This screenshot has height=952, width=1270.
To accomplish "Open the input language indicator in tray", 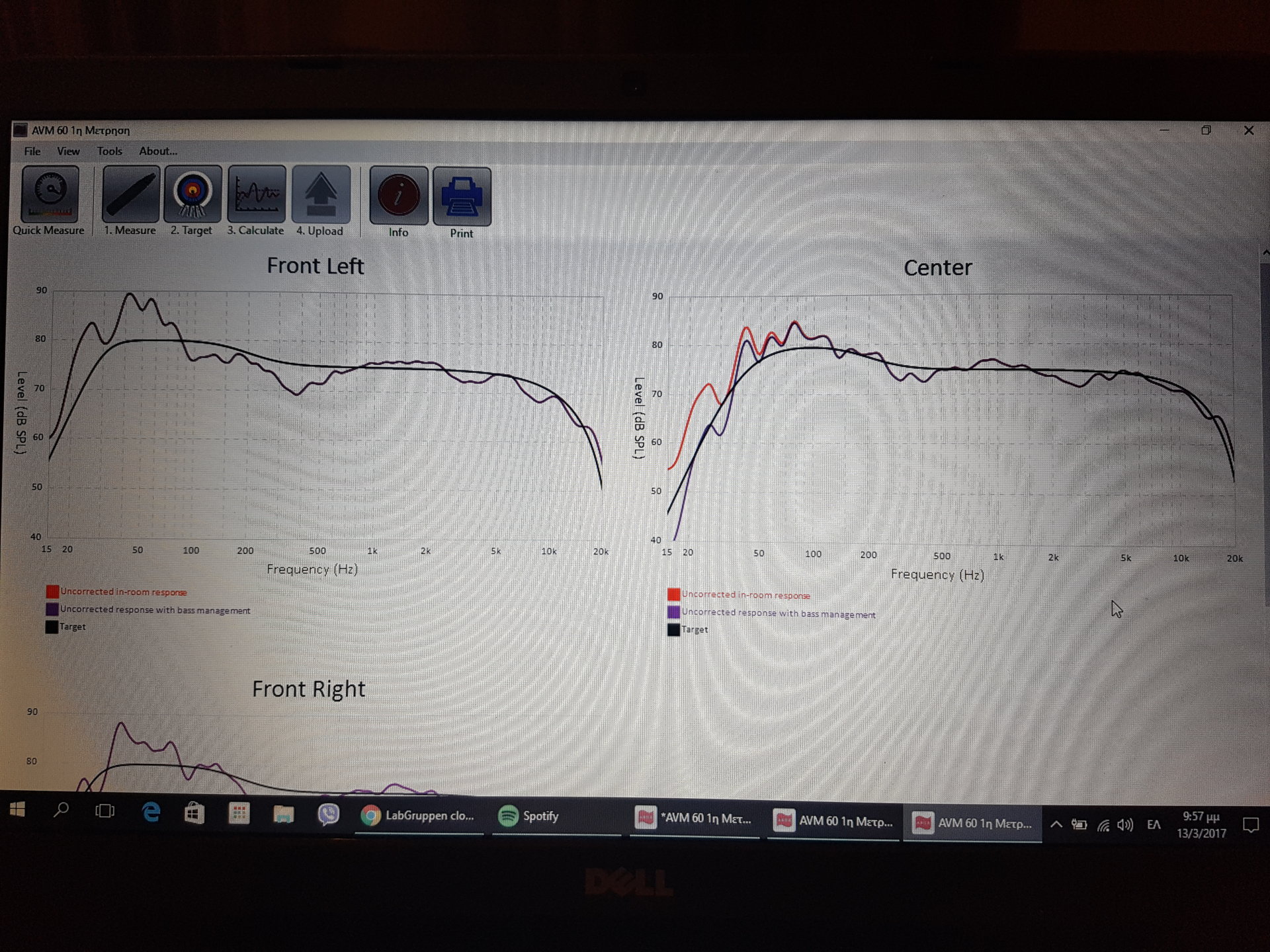I will click(1154, 825).
